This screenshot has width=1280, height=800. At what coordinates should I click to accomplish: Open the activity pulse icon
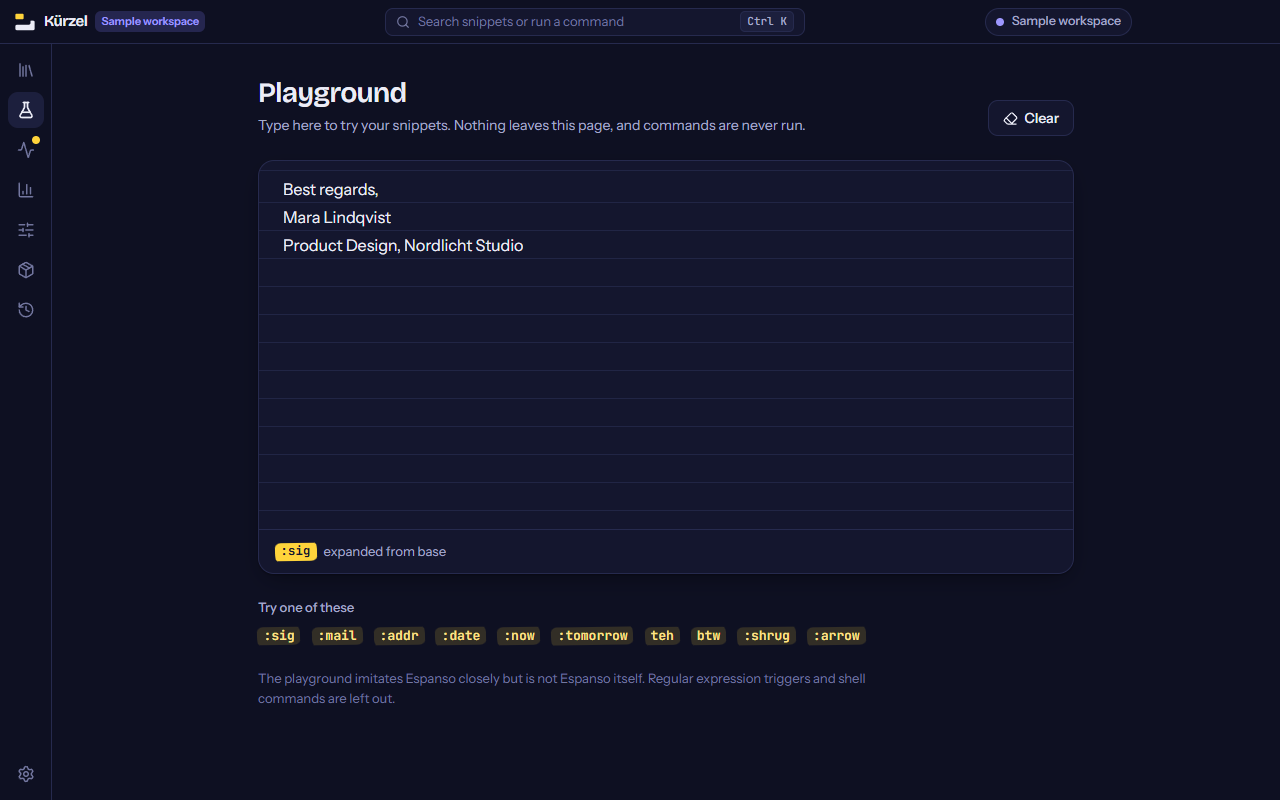click(x=26, y=150)
